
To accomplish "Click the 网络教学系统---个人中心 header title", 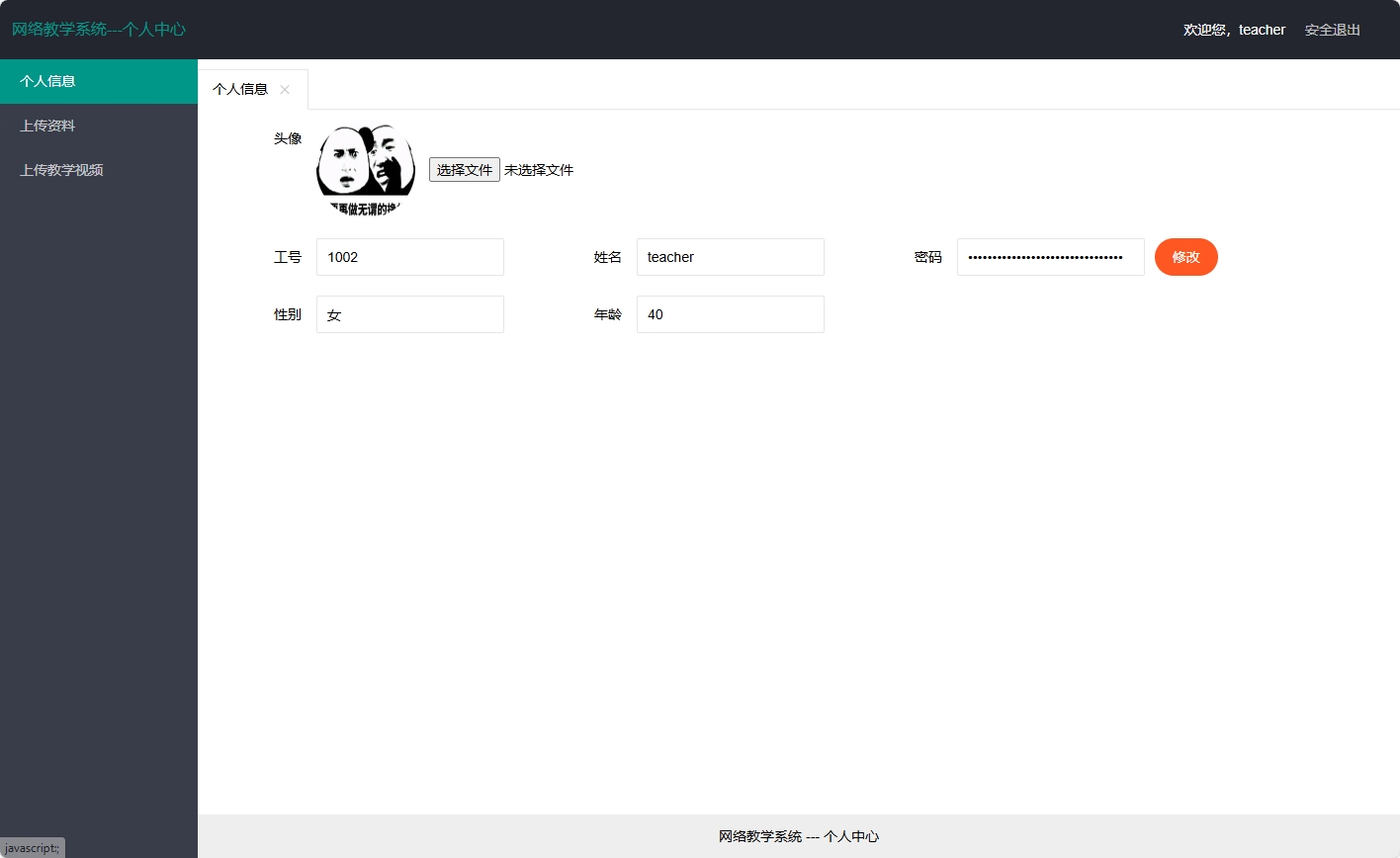I will 96,30.
